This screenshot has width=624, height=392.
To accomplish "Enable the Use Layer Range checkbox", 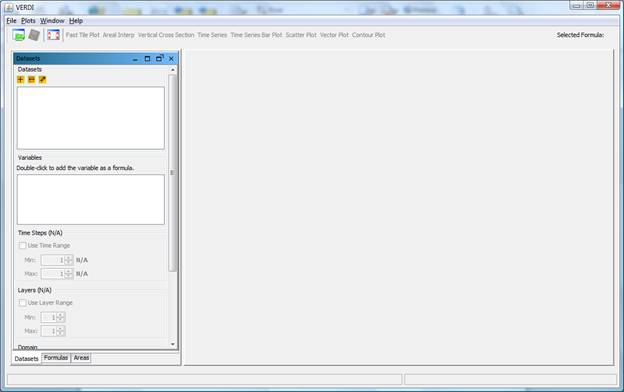I will pyautogui.click(x=23, y=303).
